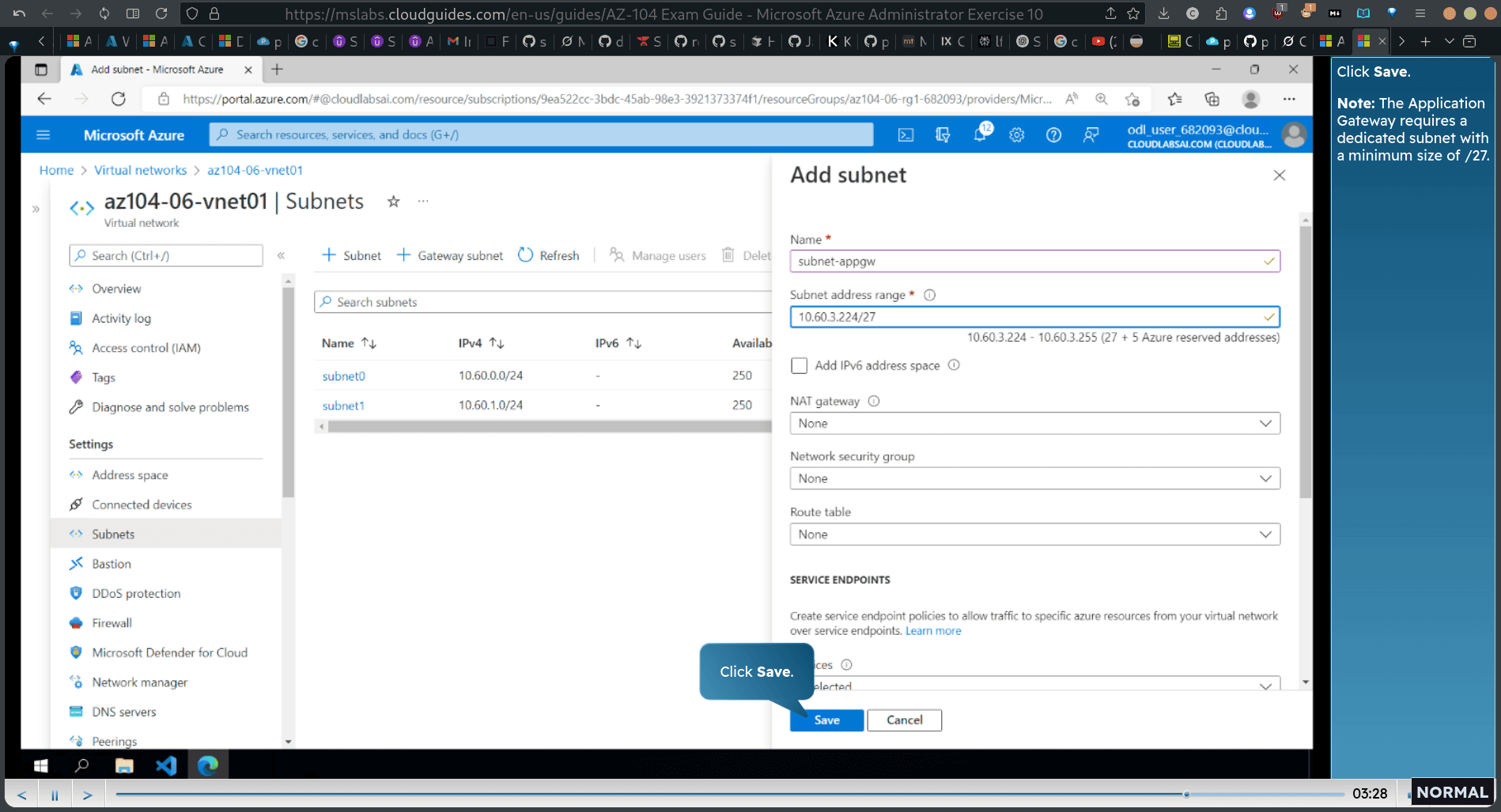Viewport: 1501px width, 812px height.
Task: Enable Add IPv6 address space checkbox
Action: click(799, 365)
